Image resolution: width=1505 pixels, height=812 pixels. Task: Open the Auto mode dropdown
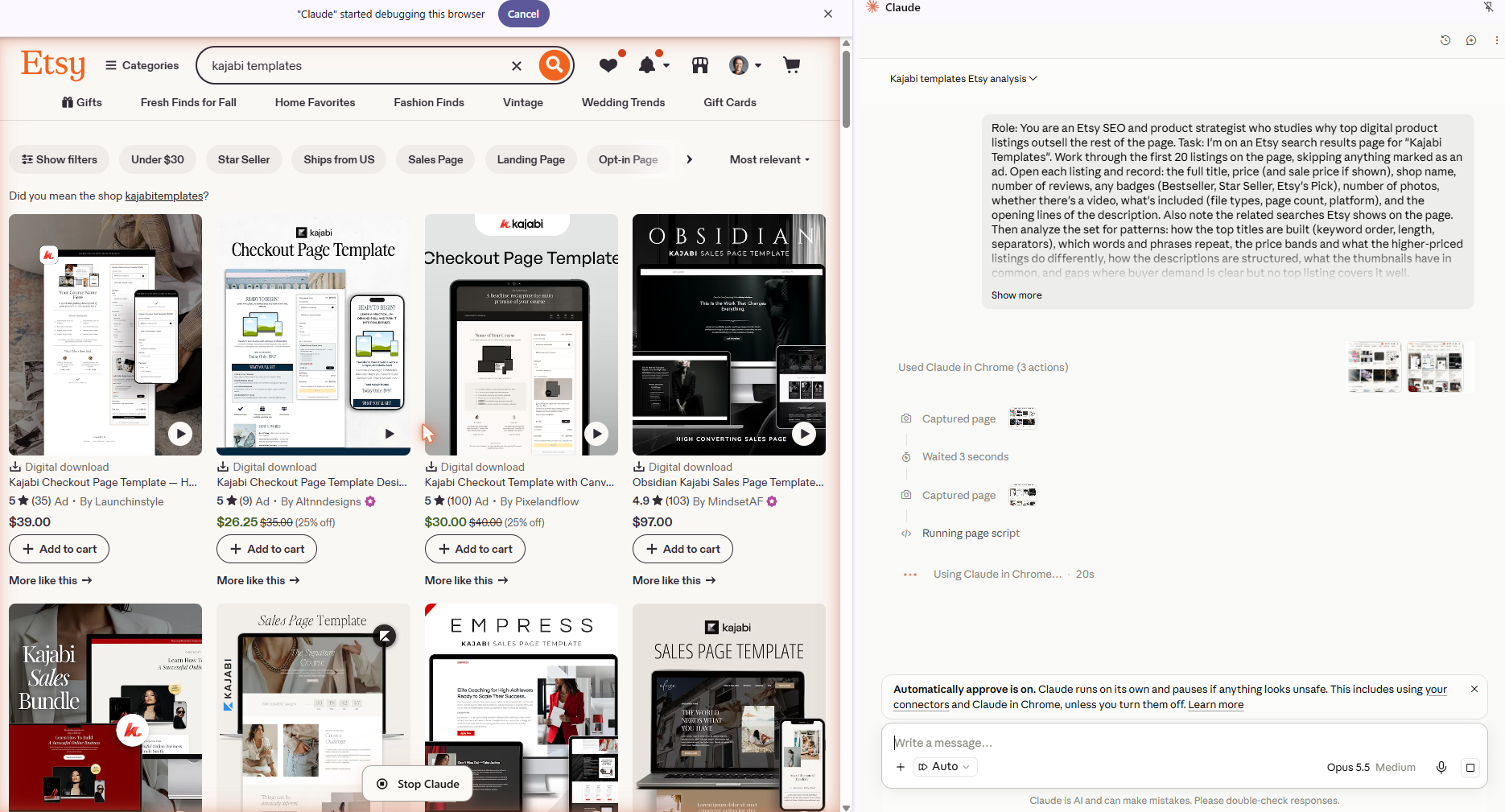946,767
